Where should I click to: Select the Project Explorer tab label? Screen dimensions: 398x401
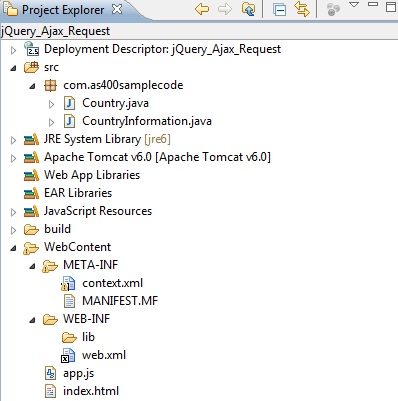click(x=63, y=10)
